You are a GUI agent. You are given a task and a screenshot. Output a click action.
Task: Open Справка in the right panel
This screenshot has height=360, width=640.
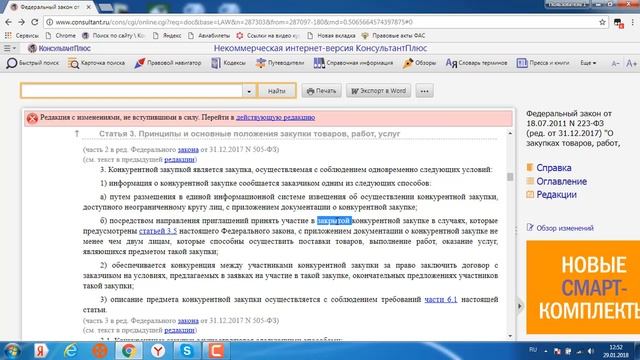click(x=549, y=168)
